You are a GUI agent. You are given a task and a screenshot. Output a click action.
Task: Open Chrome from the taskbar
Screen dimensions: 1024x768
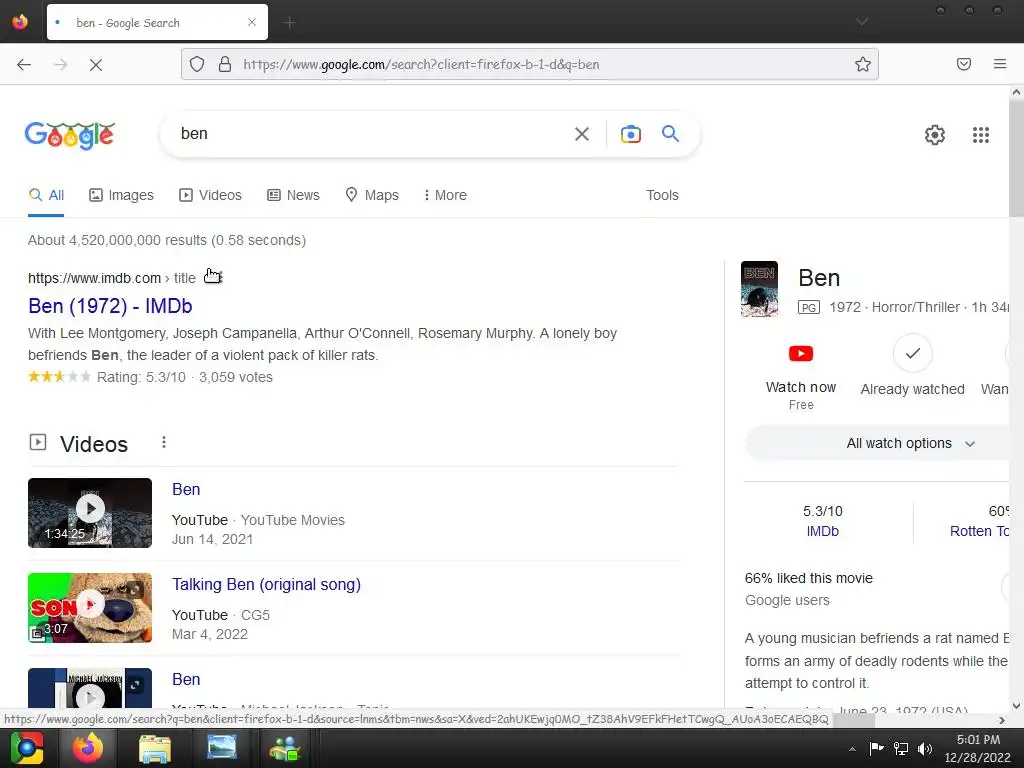[x=27, y=748]
